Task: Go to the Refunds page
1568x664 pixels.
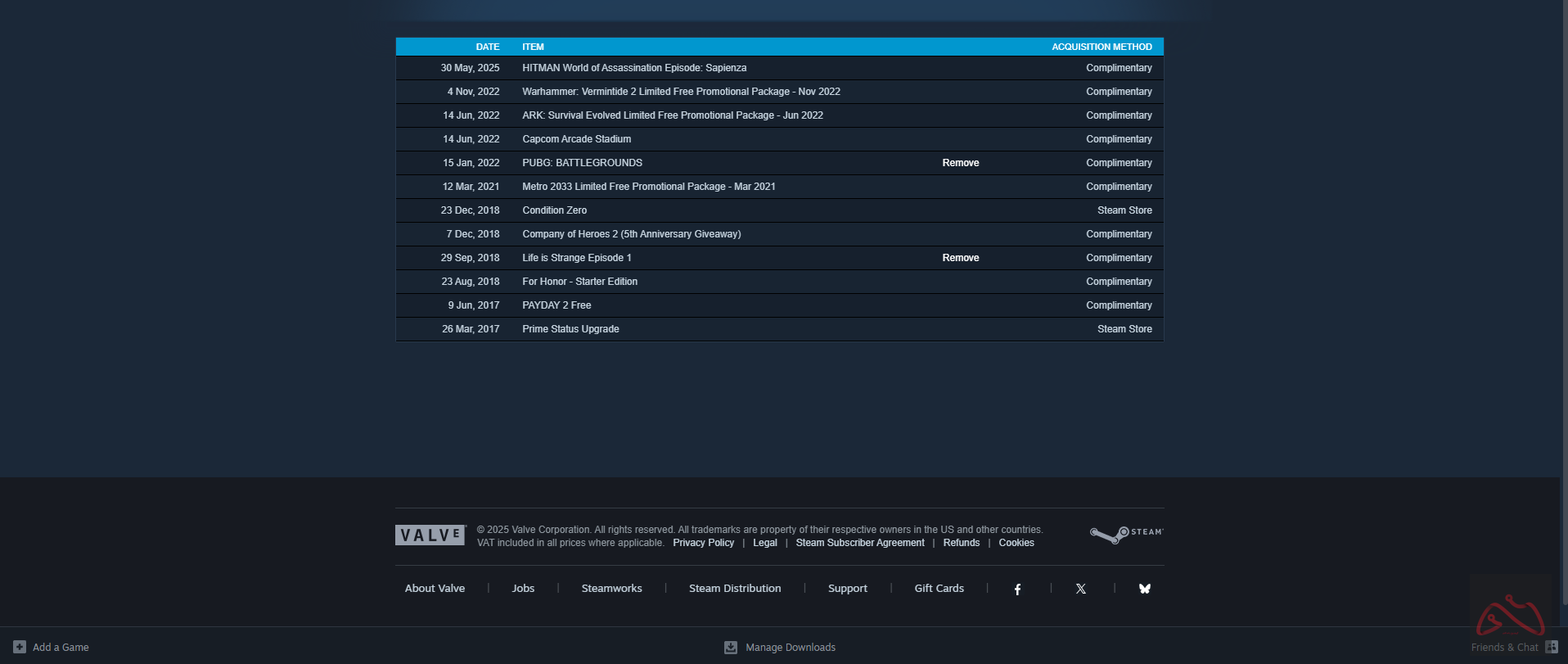Action: coord(961,543)
